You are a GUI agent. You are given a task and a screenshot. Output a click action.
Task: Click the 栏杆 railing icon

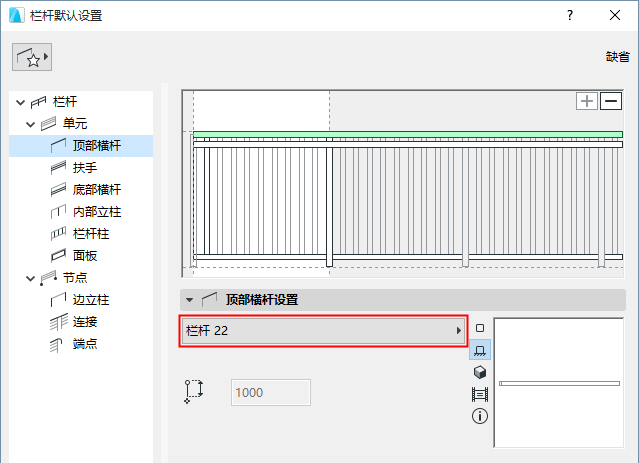[39, 102]
